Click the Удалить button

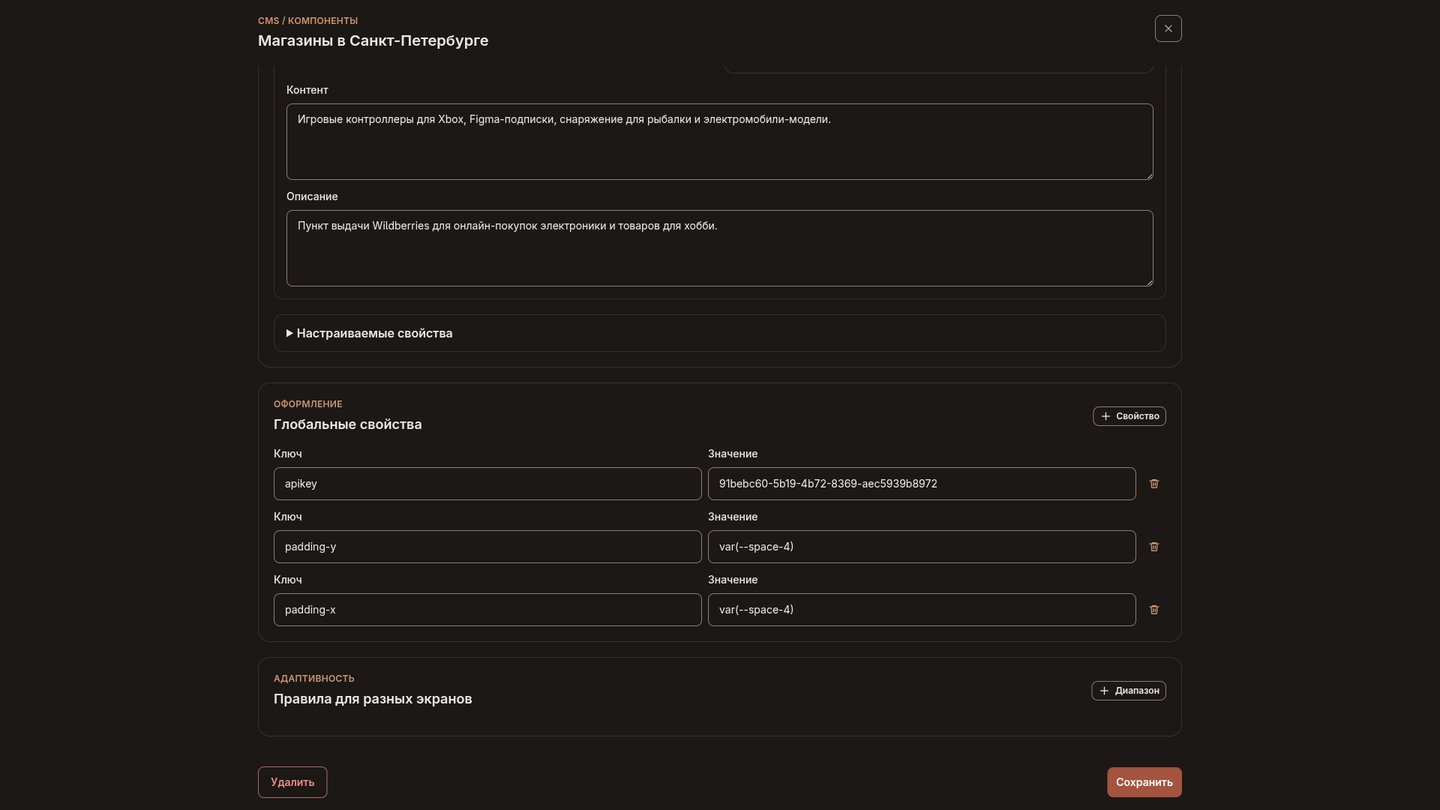292,782
